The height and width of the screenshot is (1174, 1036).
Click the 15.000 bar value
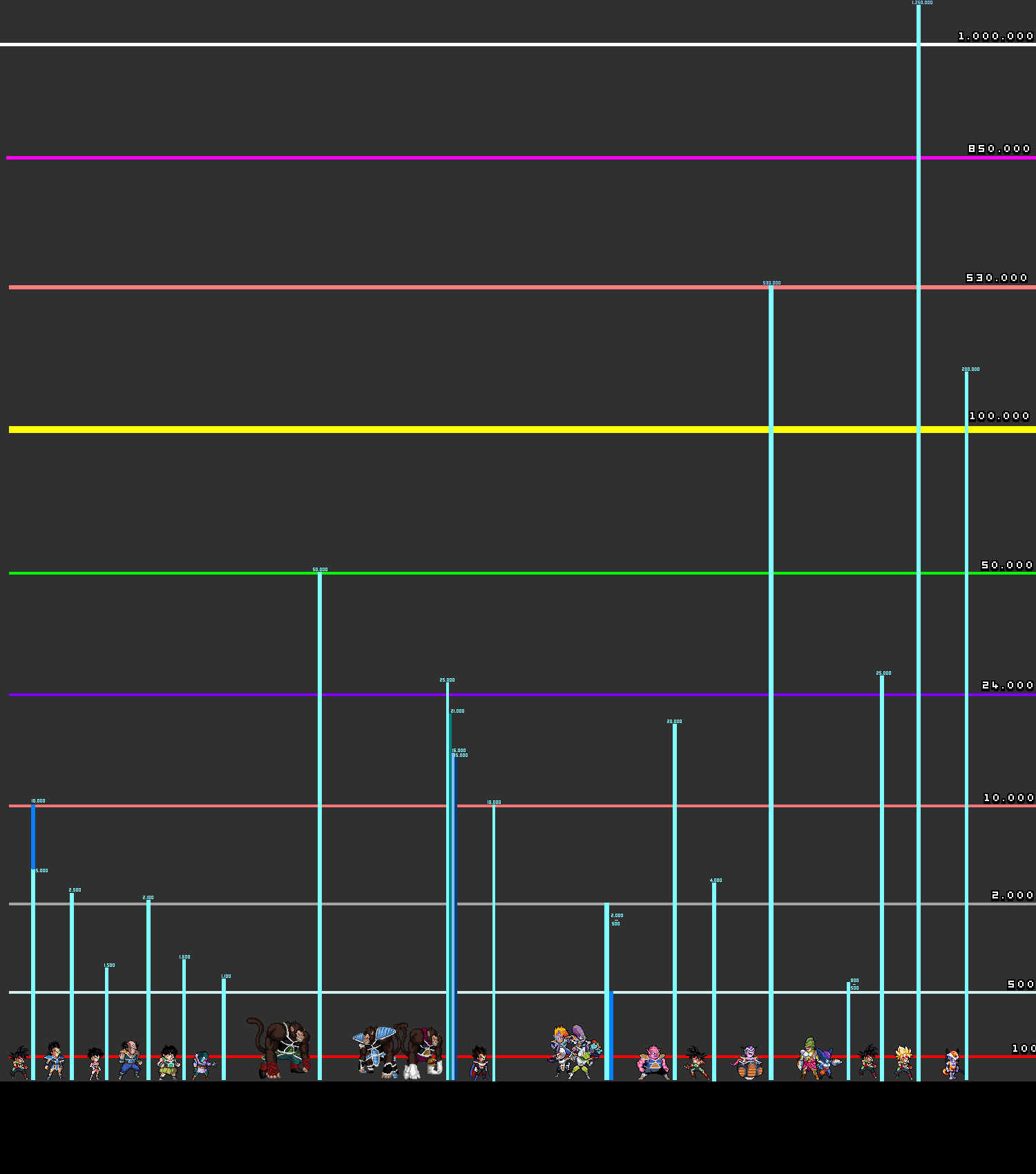coord(461,756)
